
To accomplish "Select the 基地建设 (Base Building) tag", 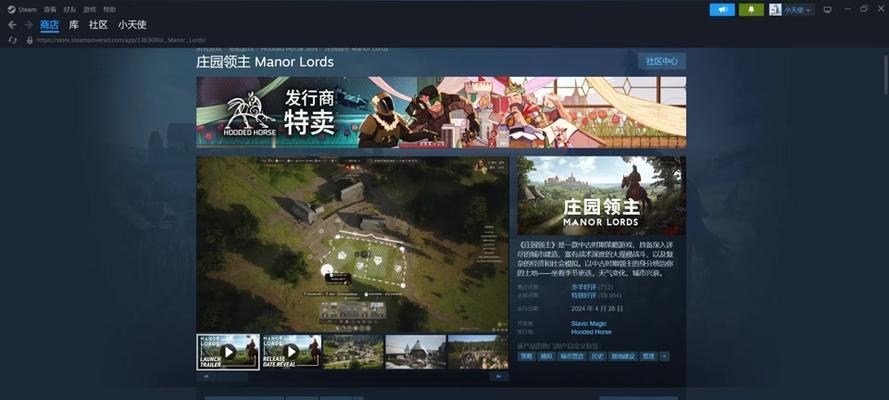I will (x=622, y=356).
